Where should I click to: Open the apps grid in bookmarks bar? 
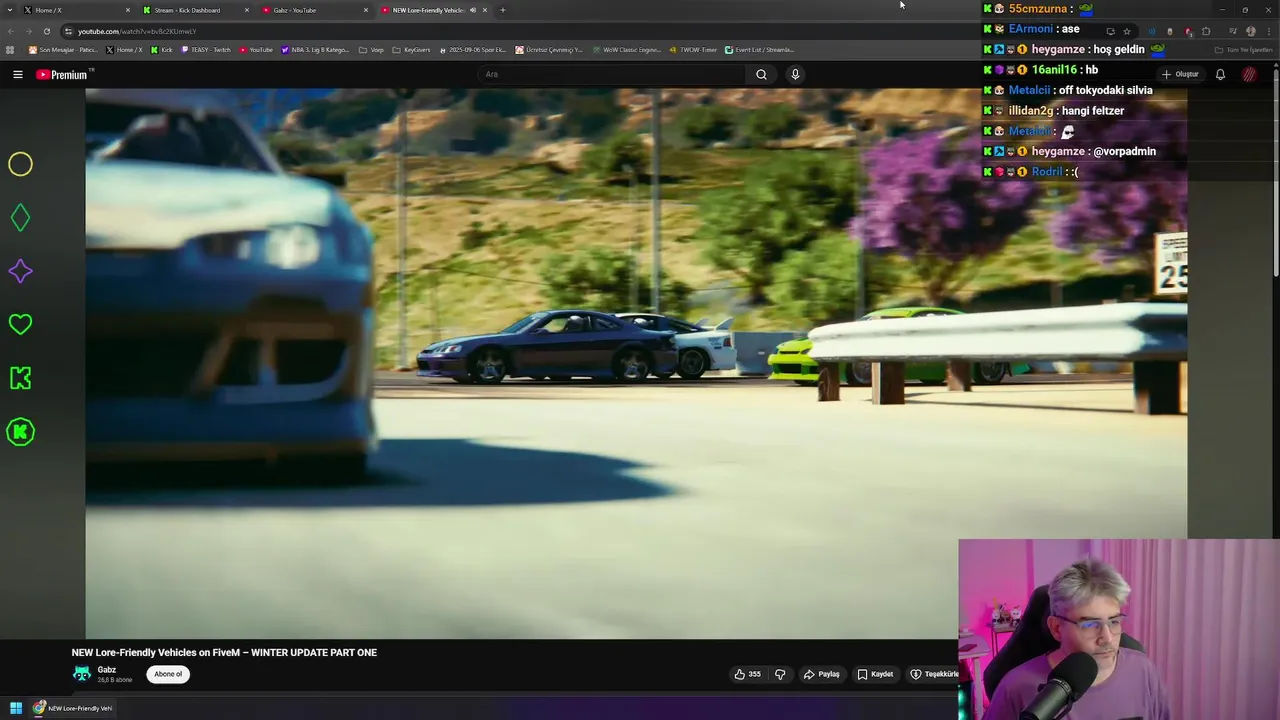coord(10,49)
